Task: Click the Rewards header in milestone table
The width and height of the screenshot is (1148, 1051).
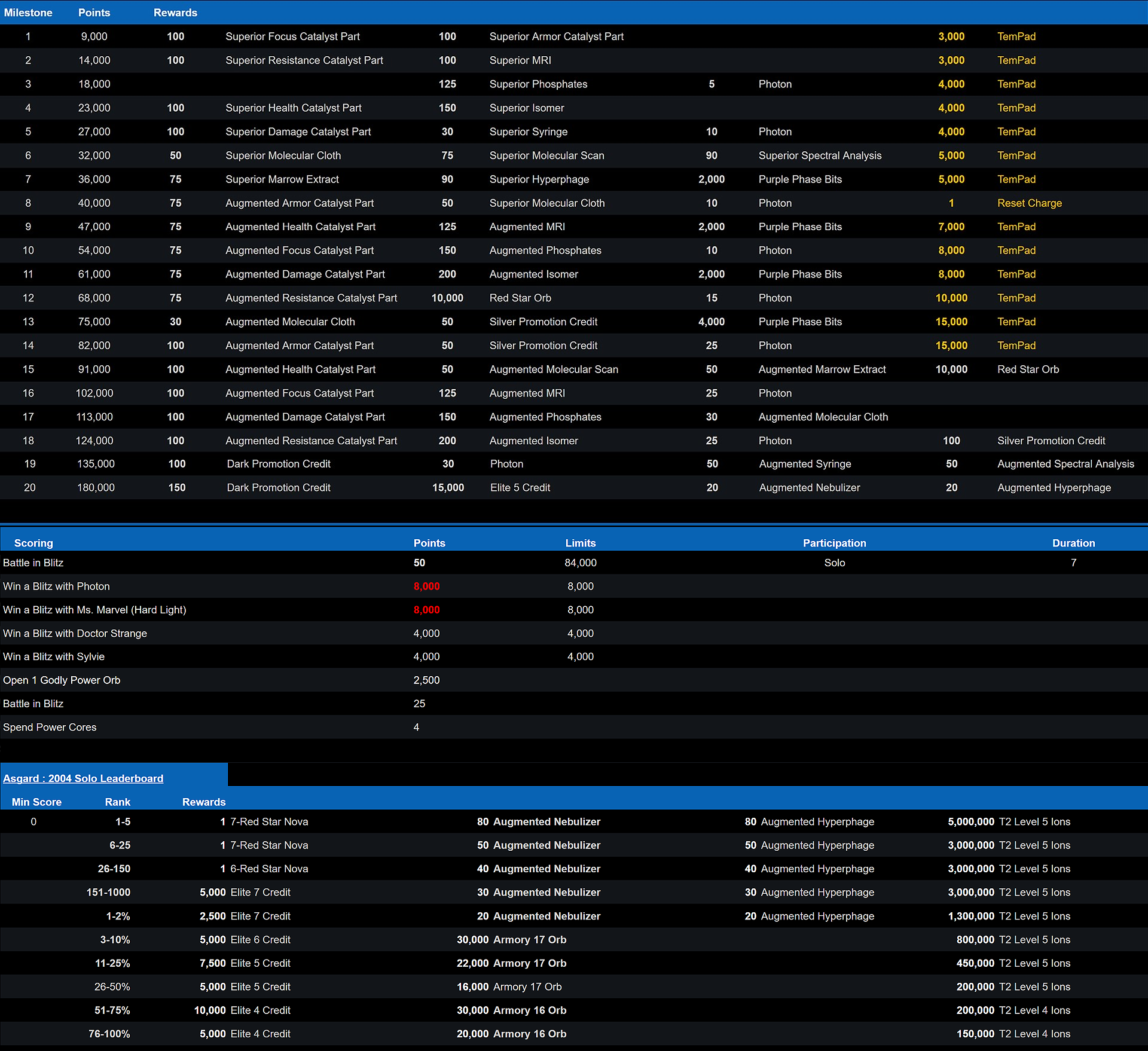Action: coord(175,13)
